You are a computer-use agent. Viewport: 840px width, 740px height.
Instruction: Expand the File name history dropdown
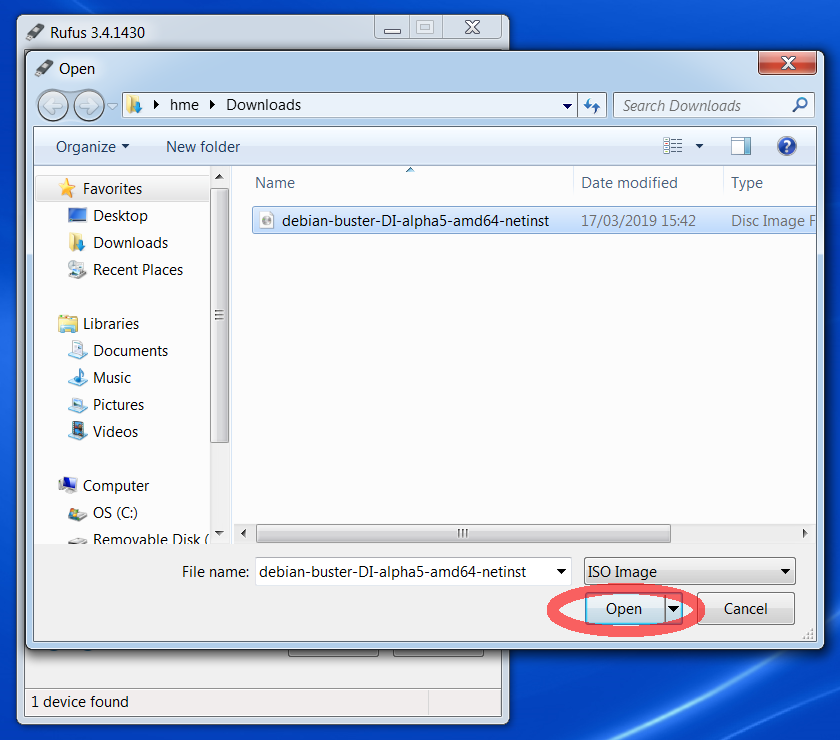[x=561, y=572]
